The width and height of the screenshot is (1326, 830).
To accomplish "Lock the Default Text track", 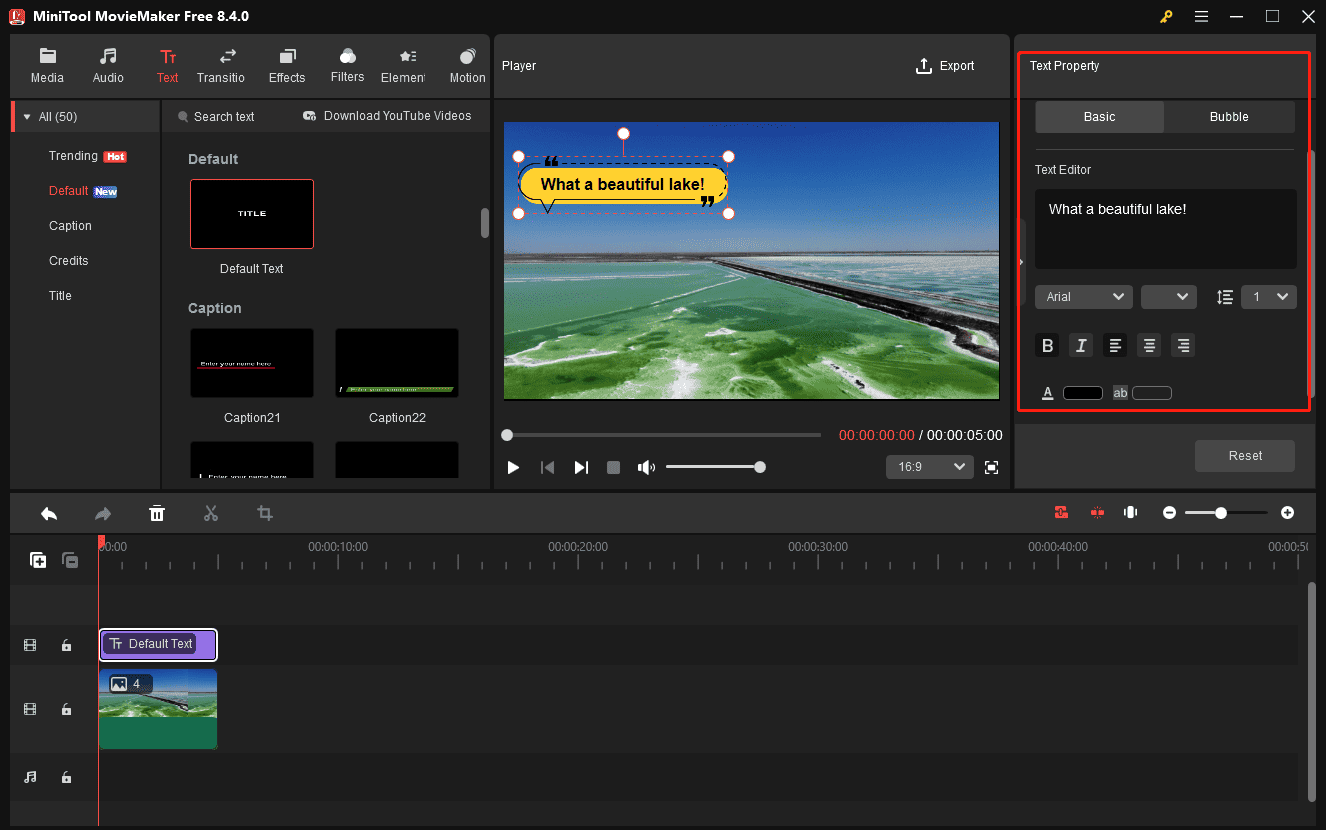I will click(66, 645).
